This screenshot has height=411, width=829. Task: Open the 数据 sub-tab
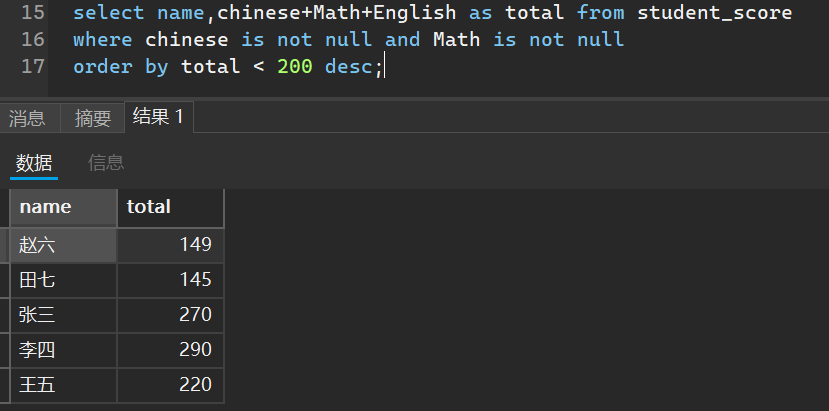click(x=34, y=163)
